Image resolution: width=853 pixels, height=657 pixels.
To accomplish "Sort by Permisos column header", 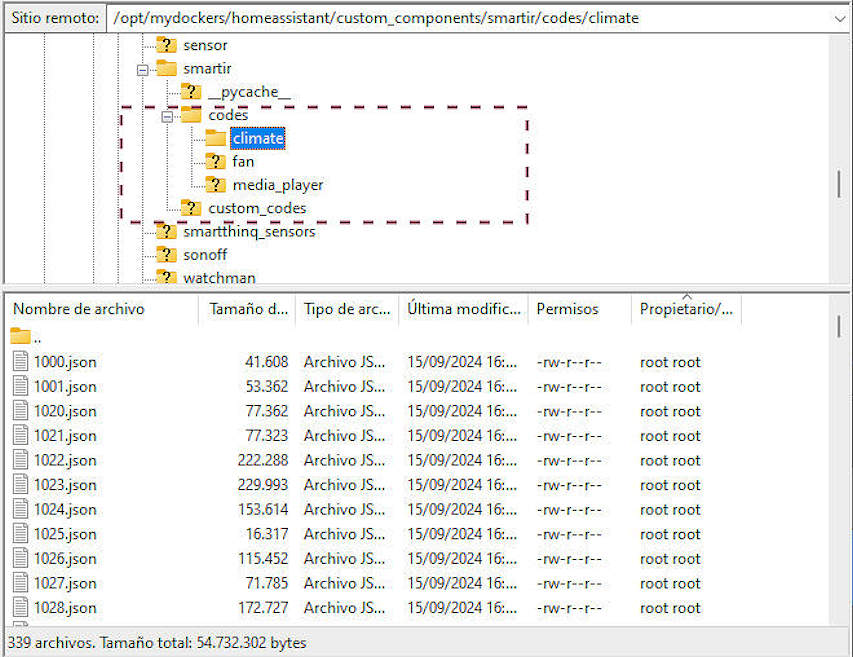I will tap(580, 309).
